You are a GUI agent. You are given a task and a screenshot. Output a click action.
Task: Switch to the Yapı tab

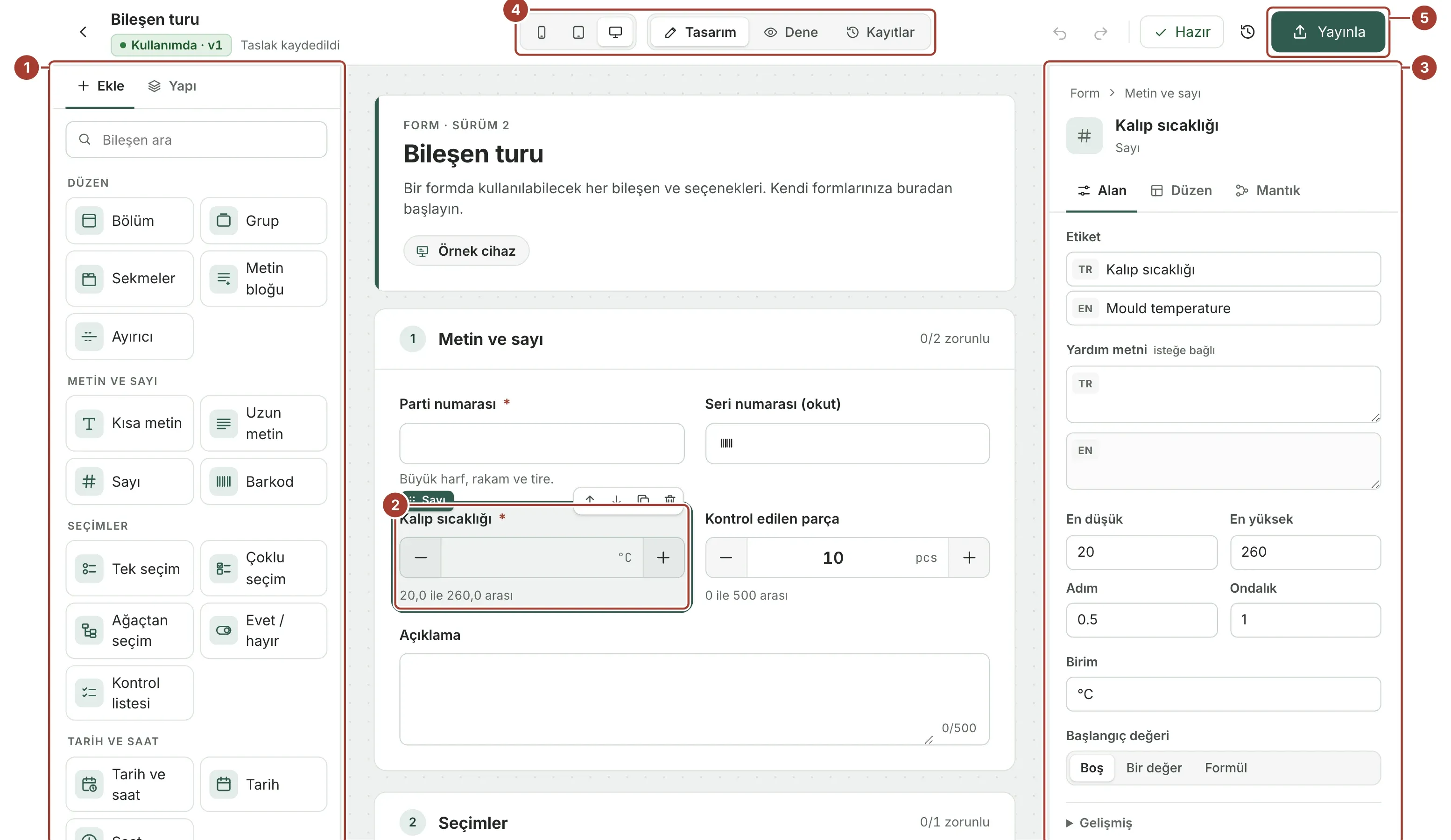[172, 86]
